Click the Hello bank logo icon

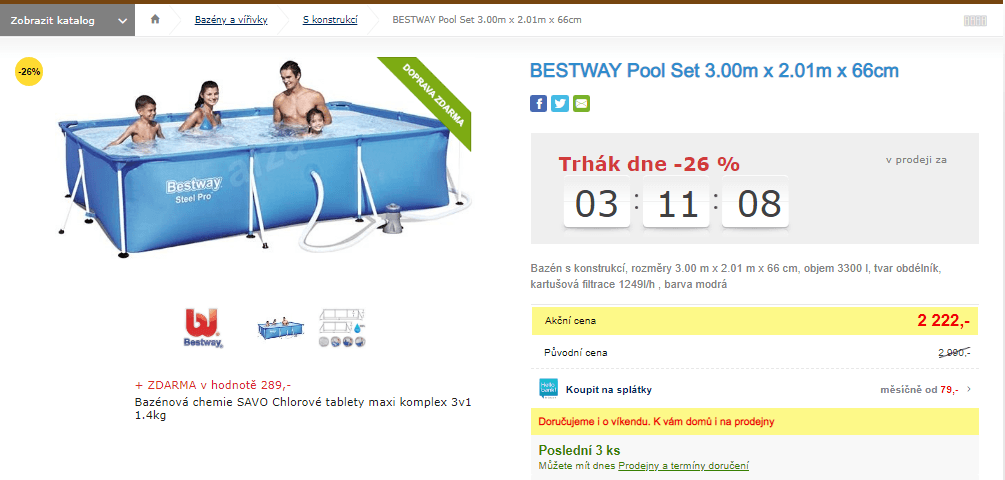coord(547,389)
